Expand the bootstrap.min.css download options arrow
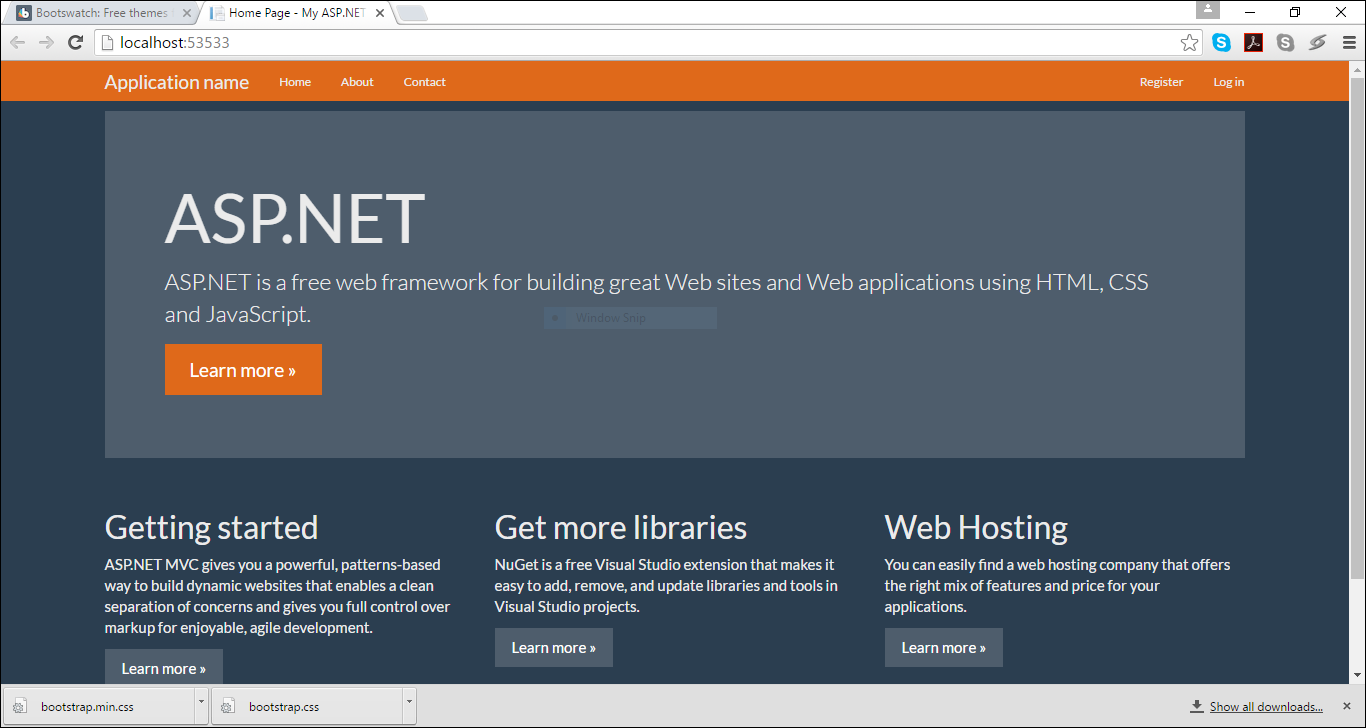 [201, 706]
